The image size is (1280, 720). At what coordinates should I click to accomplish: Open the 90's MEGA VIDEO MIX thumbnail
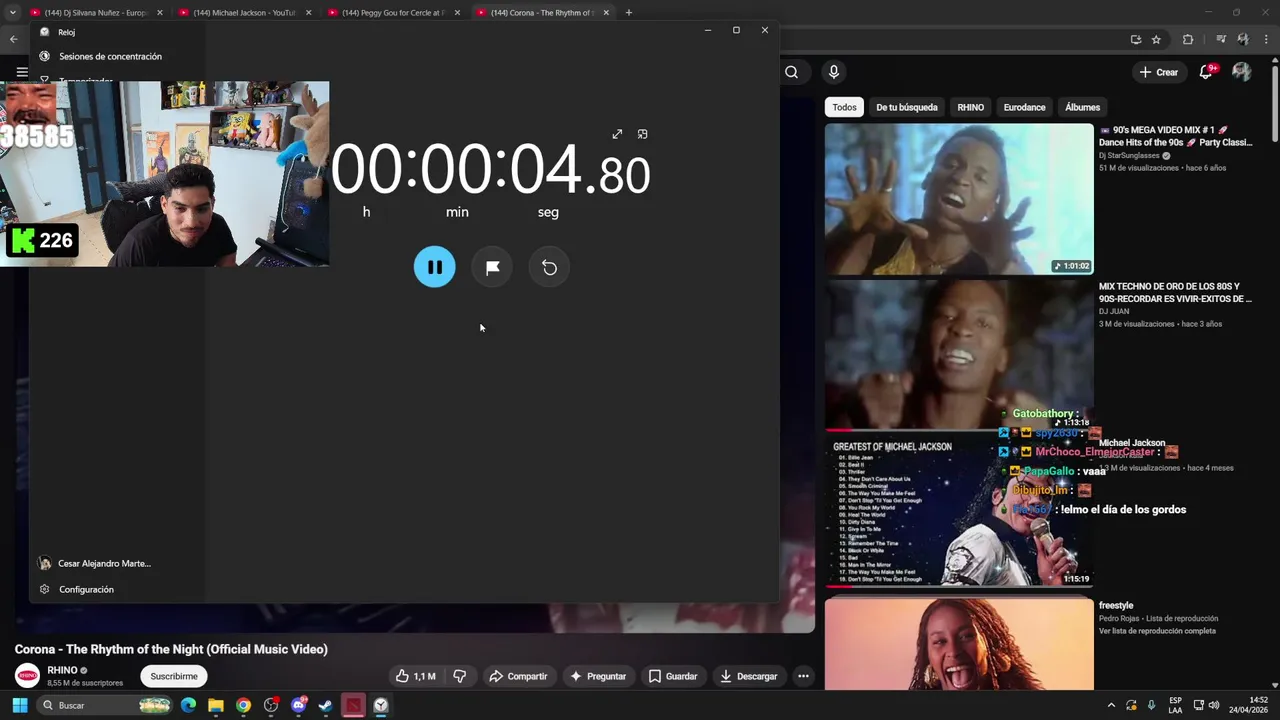[959, 198]
